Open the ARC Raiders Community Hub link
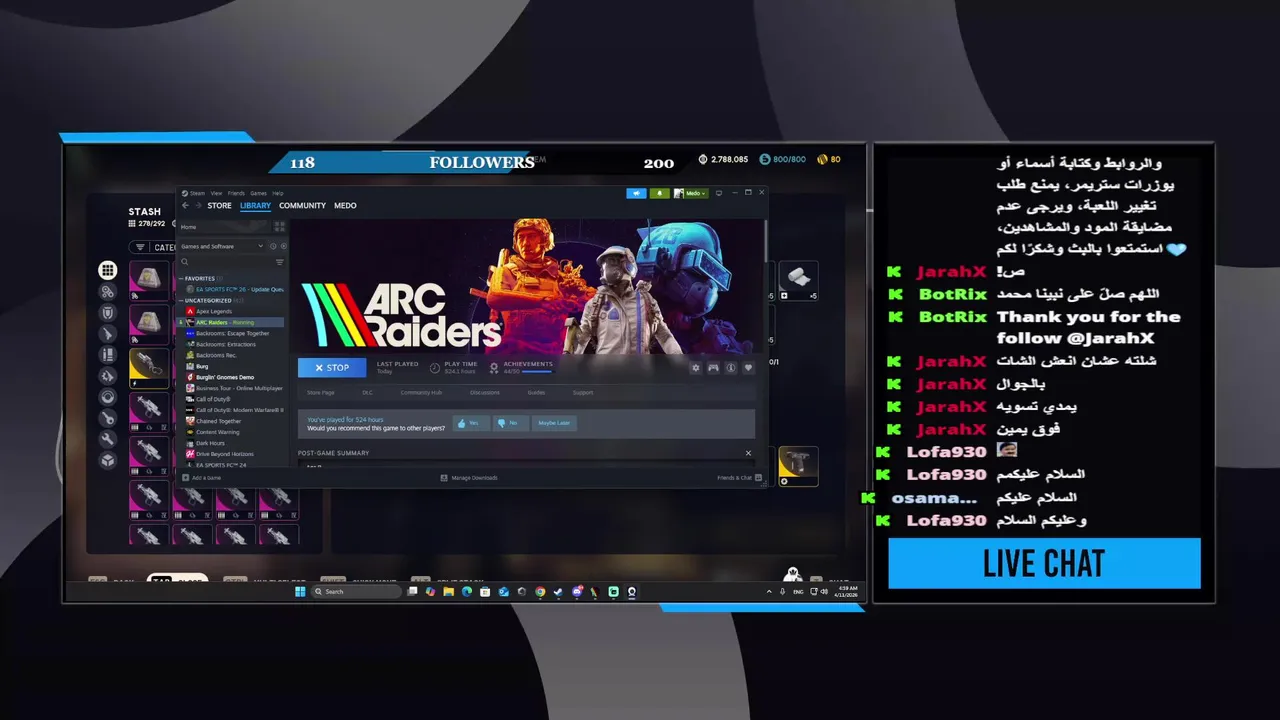Image resolution: width=1280 pixels, height=720 pixels. (x=421, y=393)
